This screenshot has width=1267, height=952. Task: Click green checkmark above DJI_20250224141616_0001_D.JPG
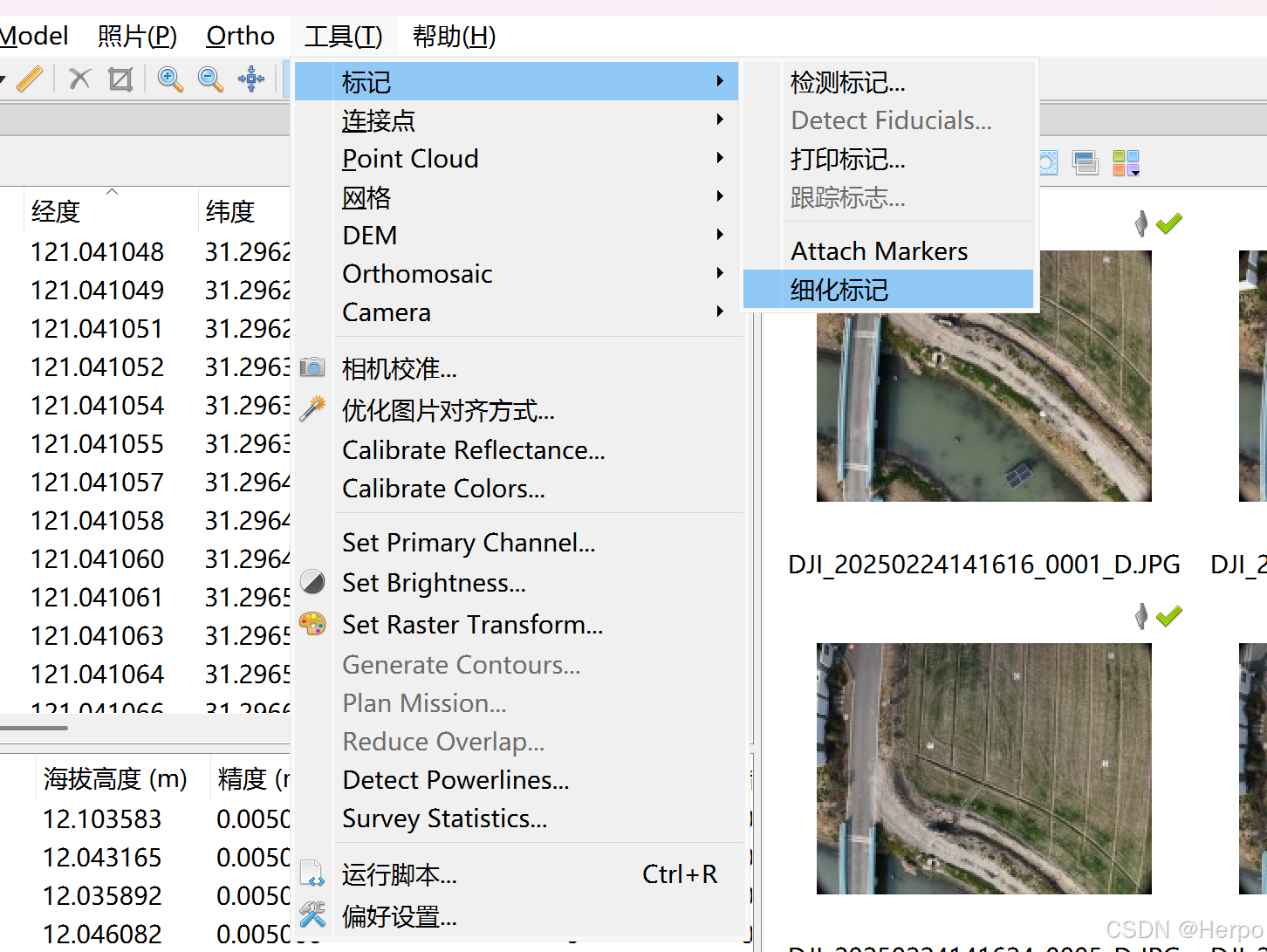pos(1168,223)
